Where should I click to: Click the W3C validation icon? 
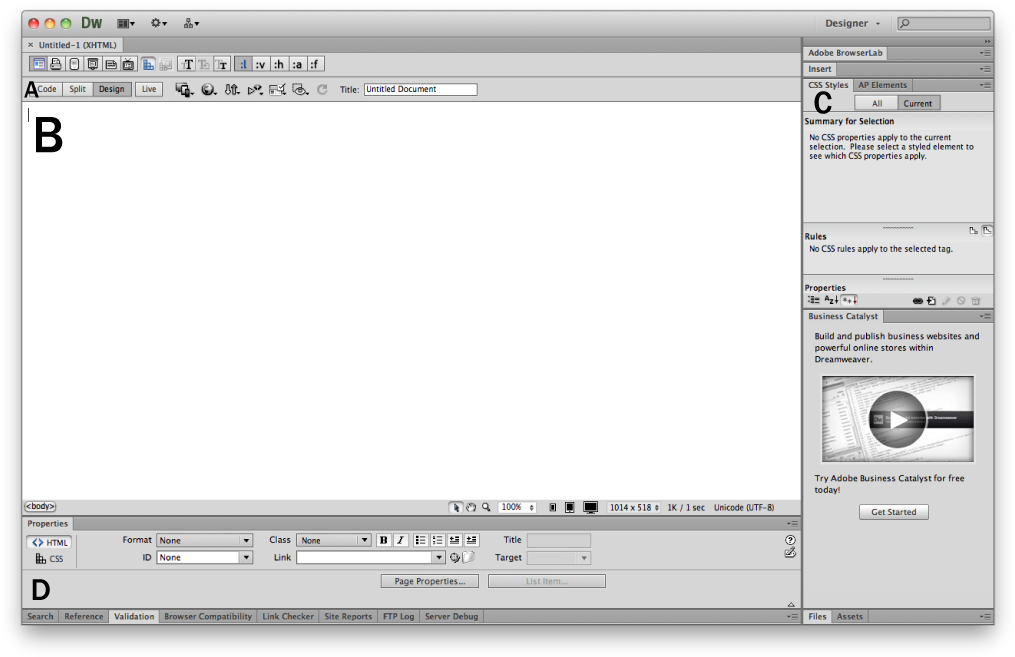click(255, 89)
